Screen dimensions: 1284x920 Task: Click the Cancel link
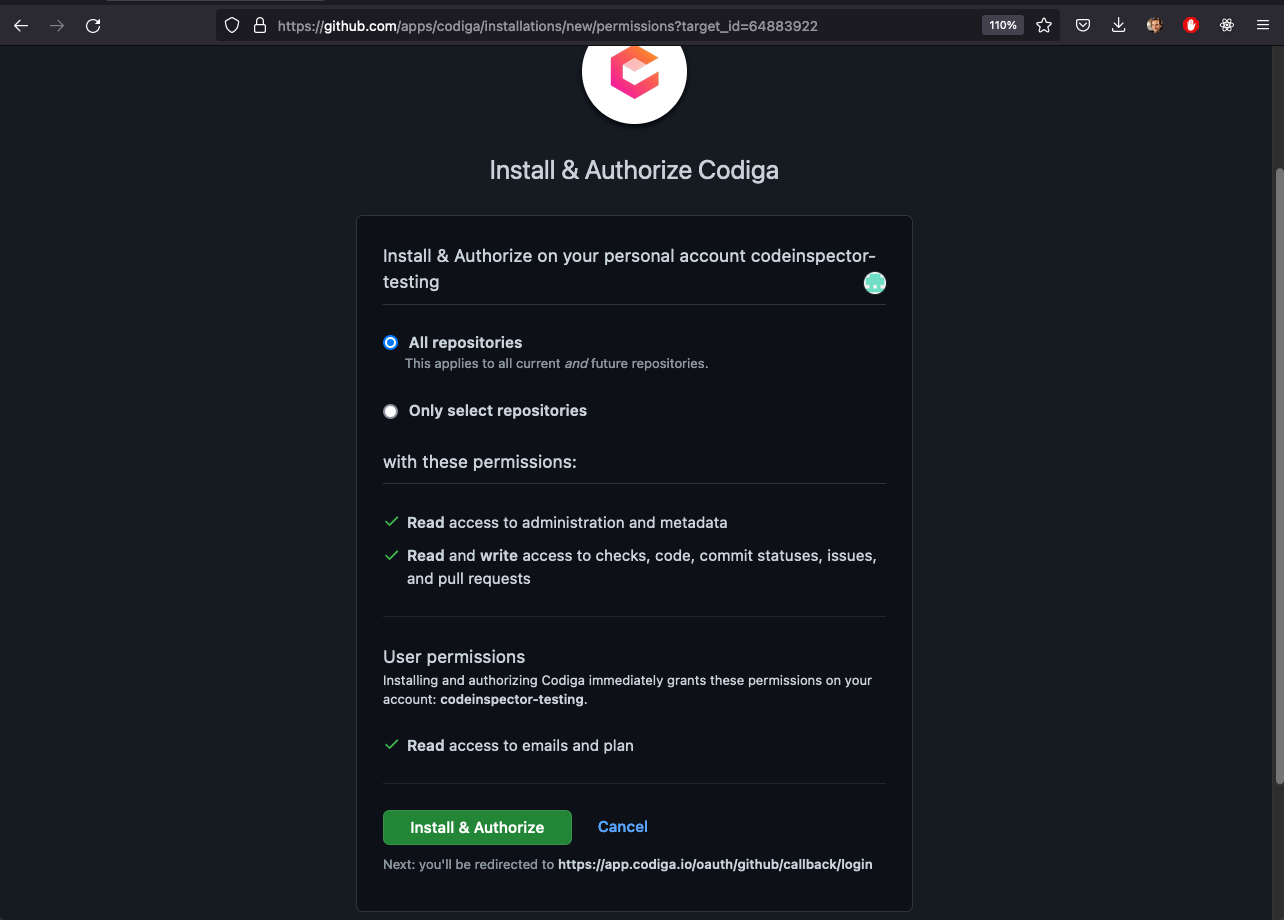pyautogui.click(x=622, y=827)
